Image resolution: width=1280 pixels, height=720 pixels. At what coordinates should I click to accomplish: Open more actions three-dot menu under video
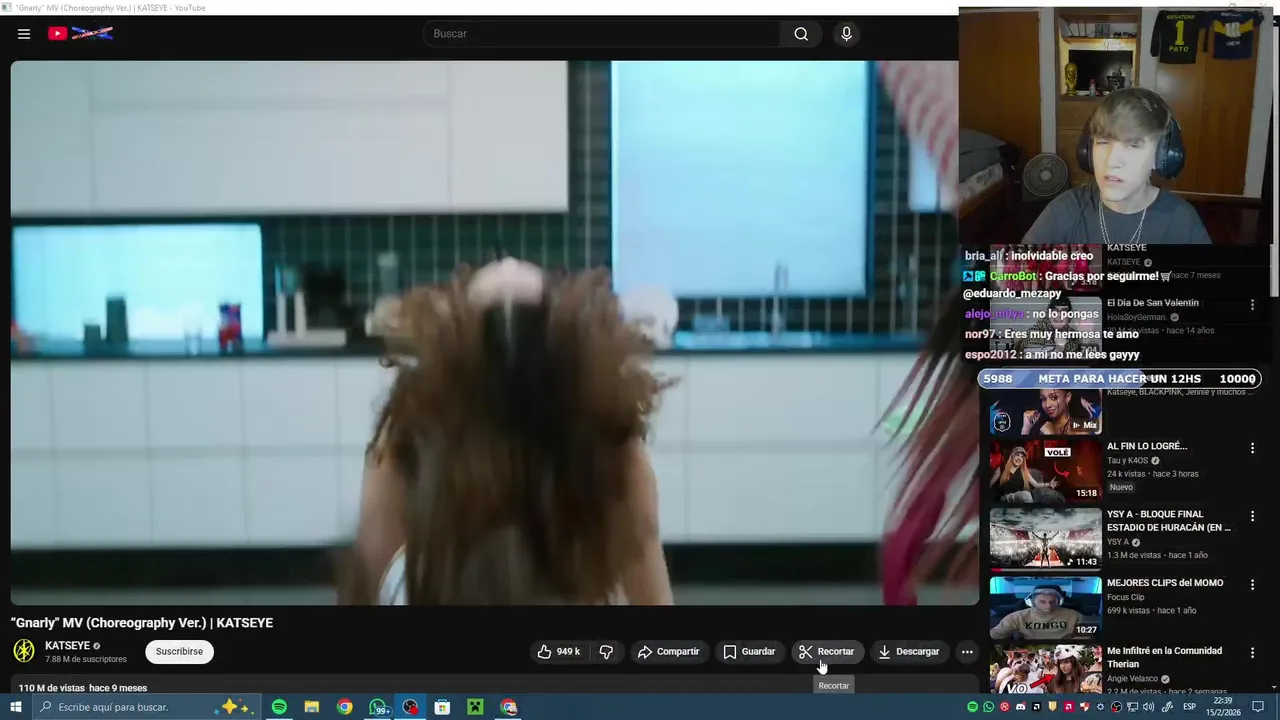[967, 652]
